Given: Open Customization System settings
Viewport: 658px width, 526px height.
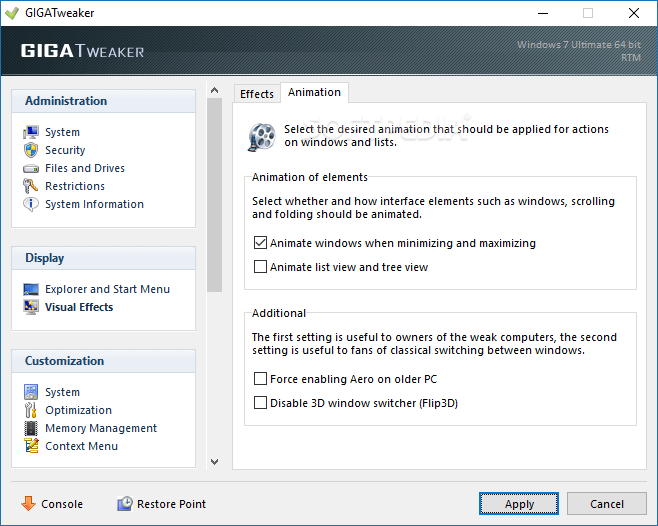Looking at the screenshot, I should coord(62,392).
